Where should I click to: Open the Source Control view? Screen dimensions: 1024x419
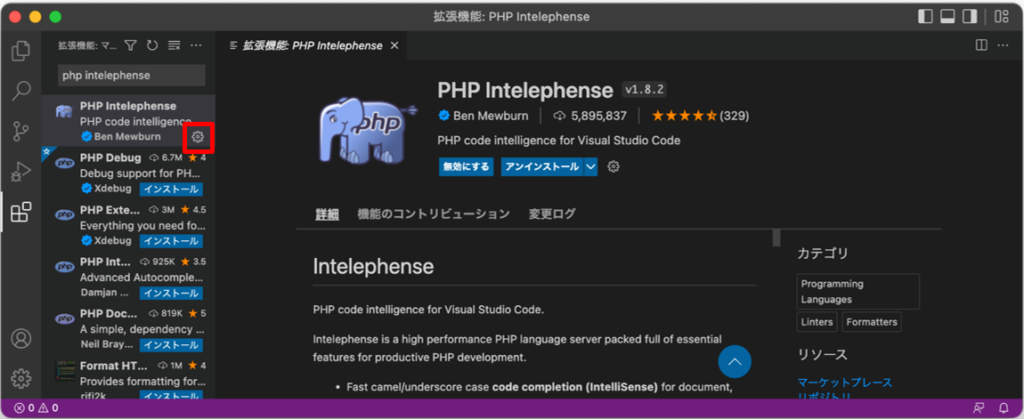click(x=22, y=131)
